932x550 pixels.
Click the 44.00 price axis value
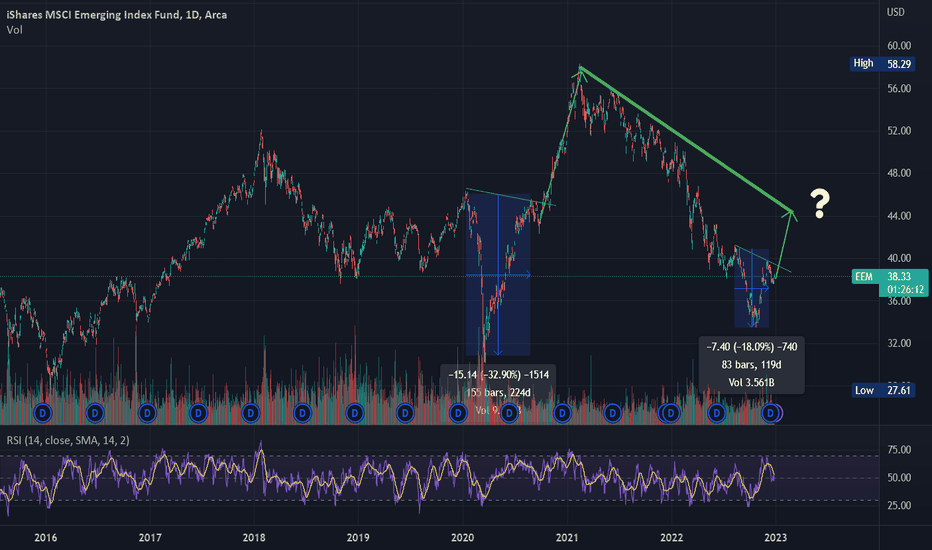899,216
